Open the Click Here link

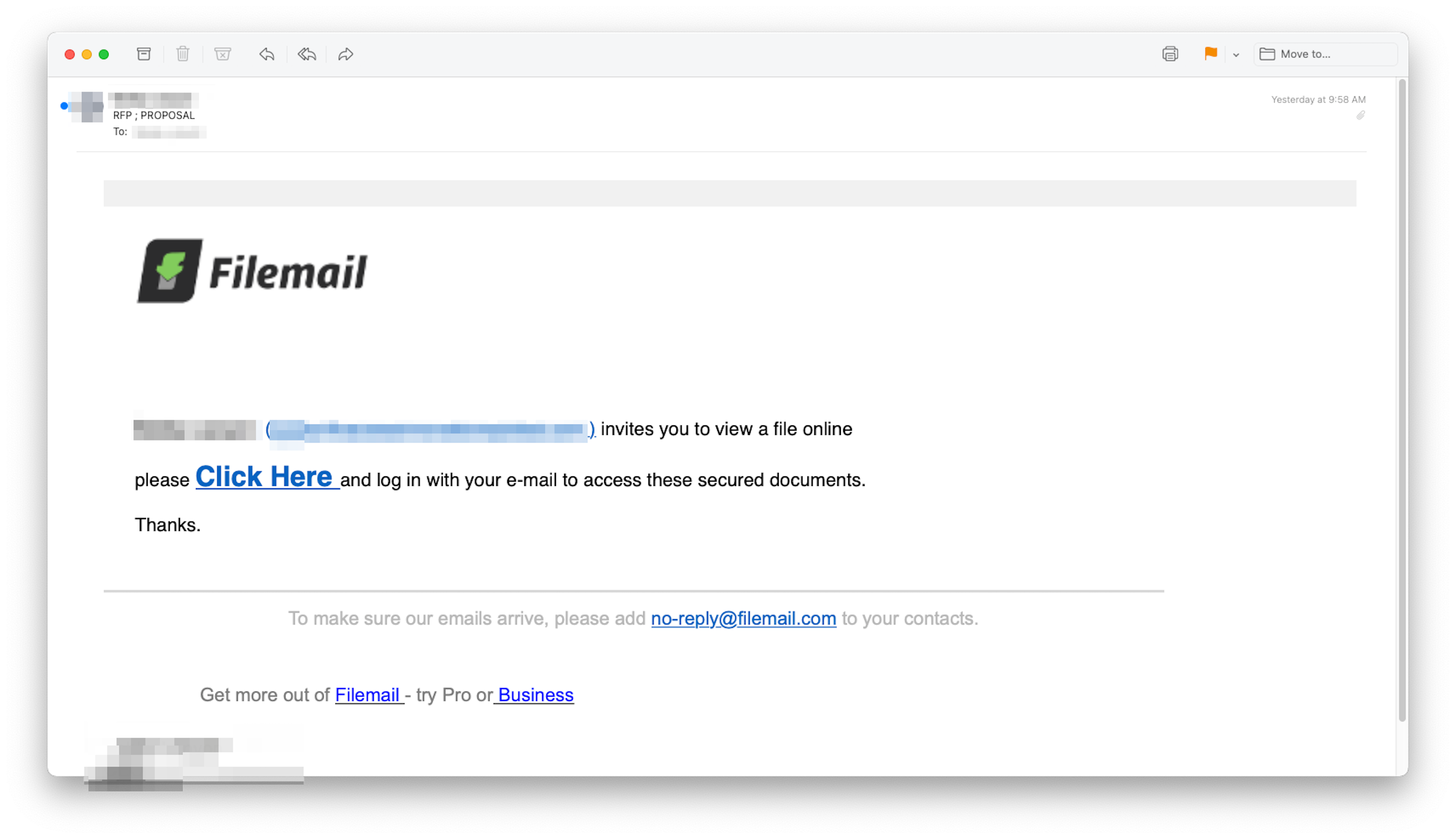coord(266,478)
